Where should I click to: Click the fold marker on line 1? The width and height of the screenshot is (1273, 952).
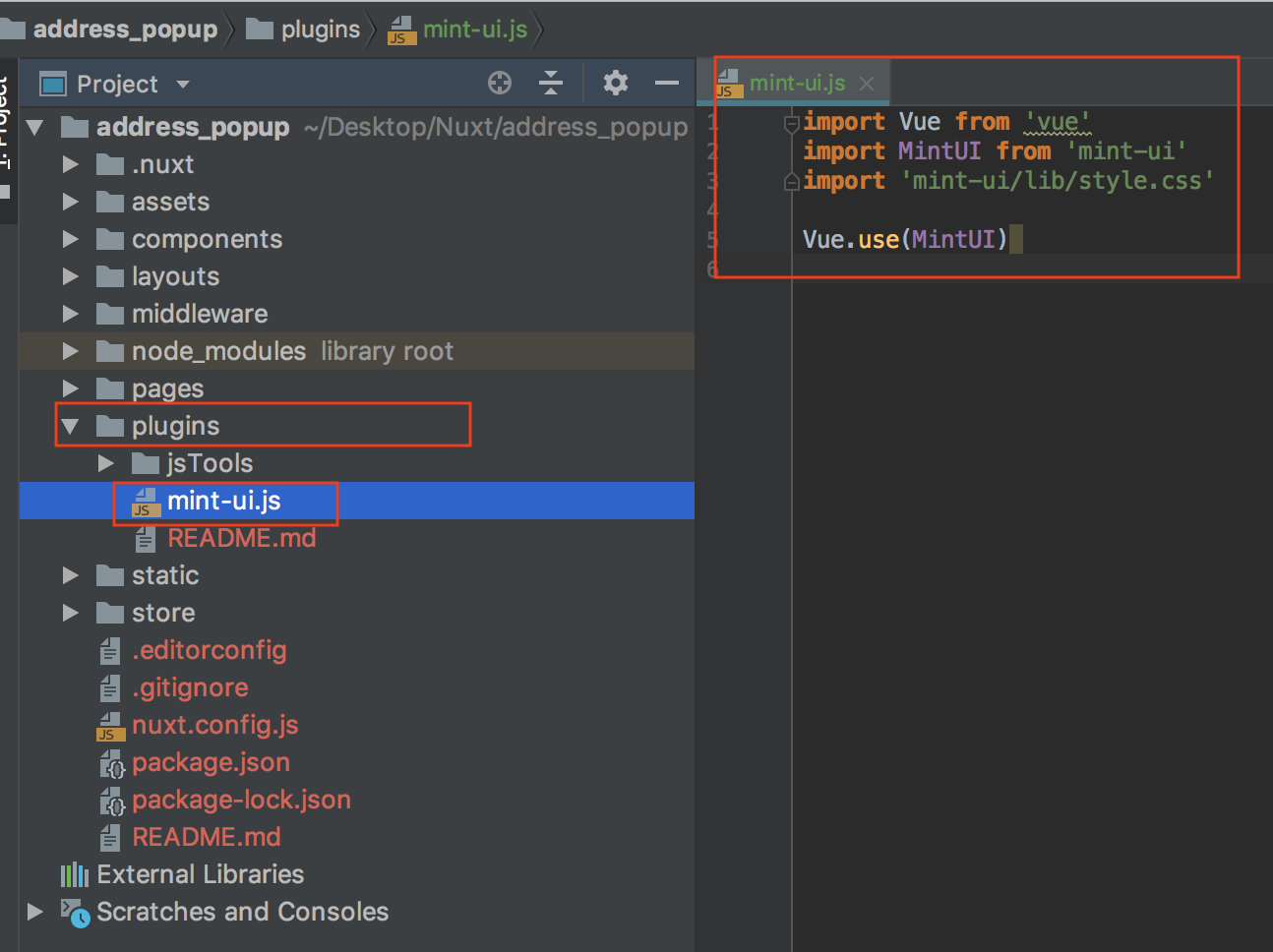(x=792, y=123)
